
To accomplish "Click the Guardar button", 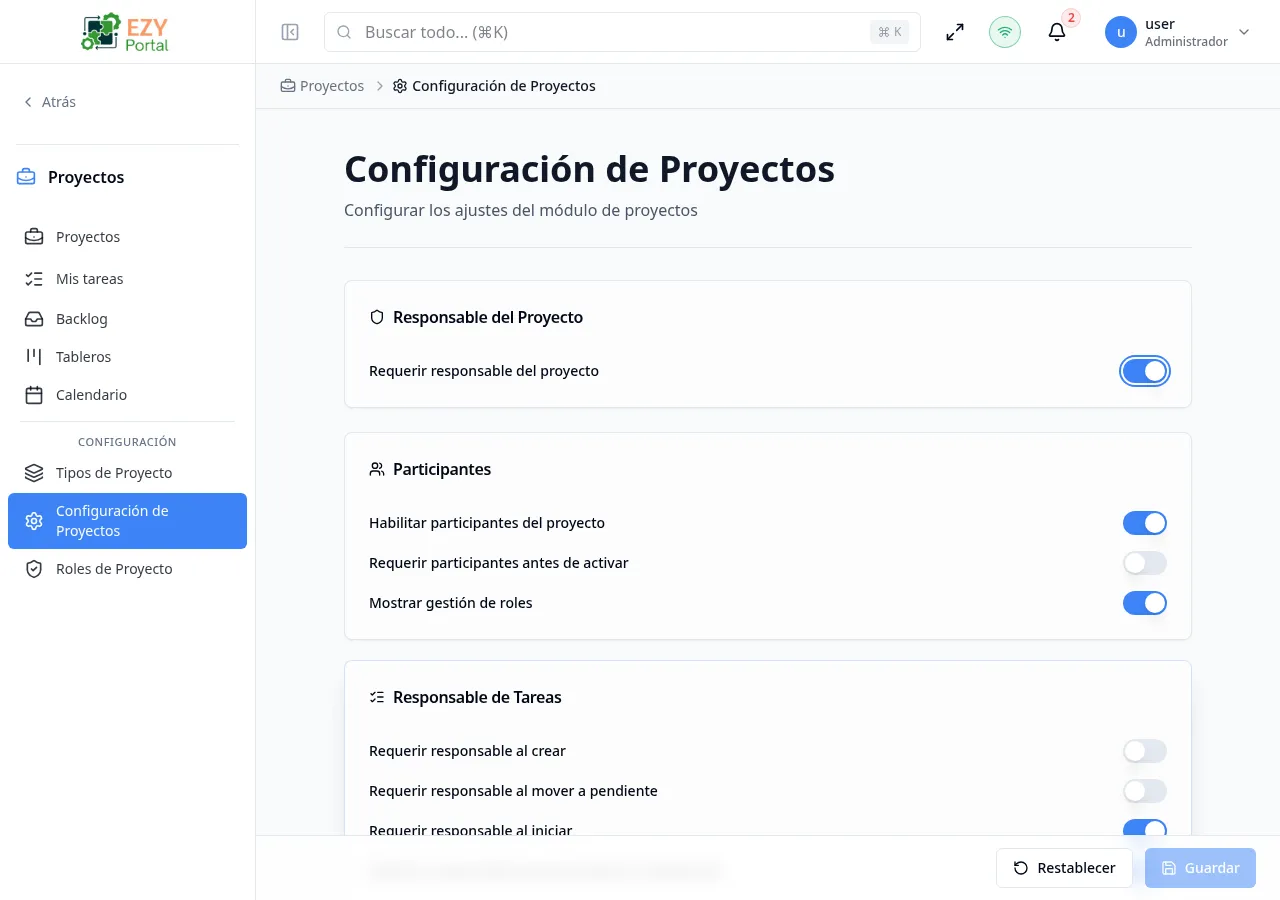I will (x=1200, y=868).
